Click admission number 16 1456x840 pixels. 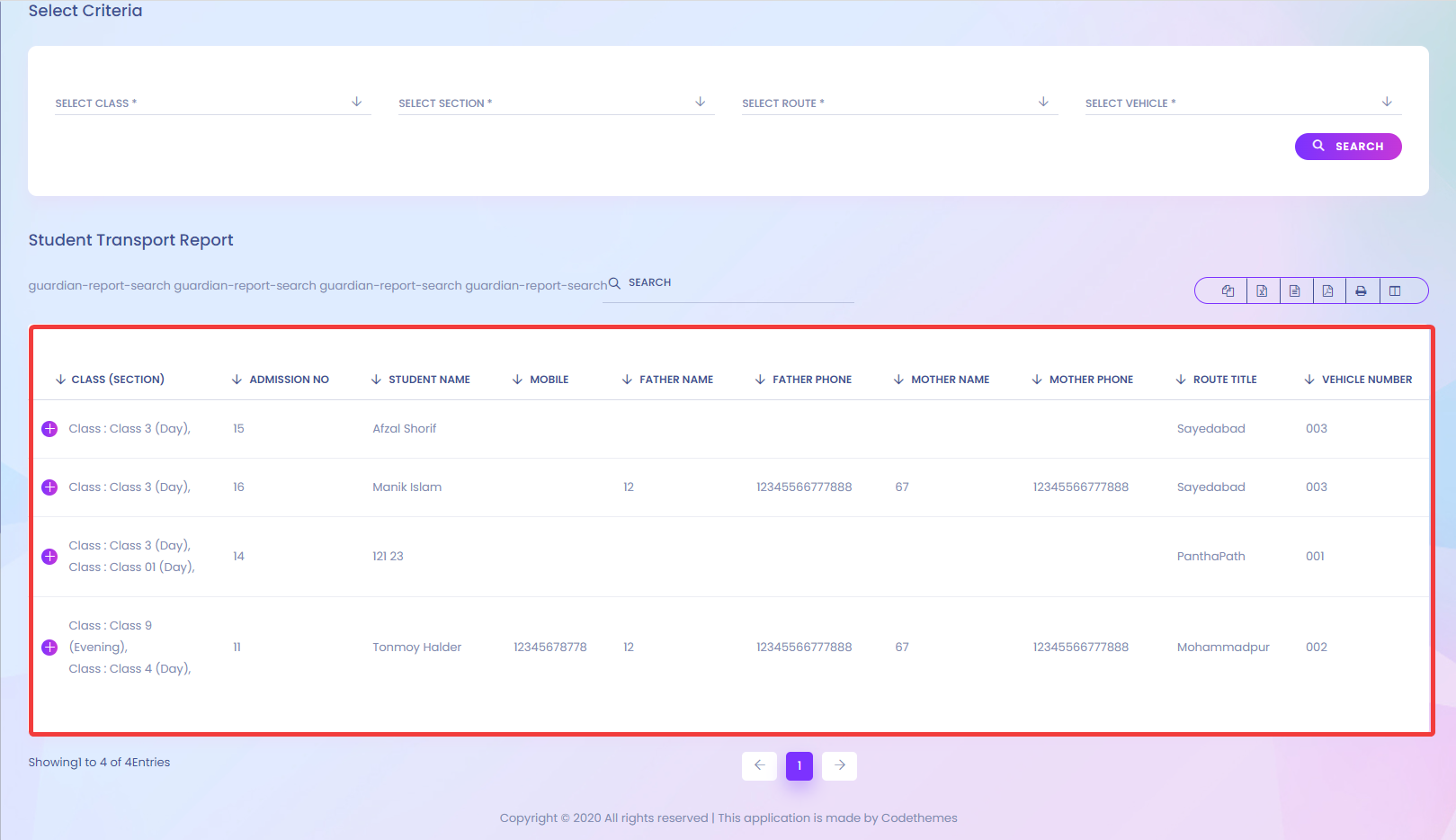pyautogui.click(x=238, y=487)
